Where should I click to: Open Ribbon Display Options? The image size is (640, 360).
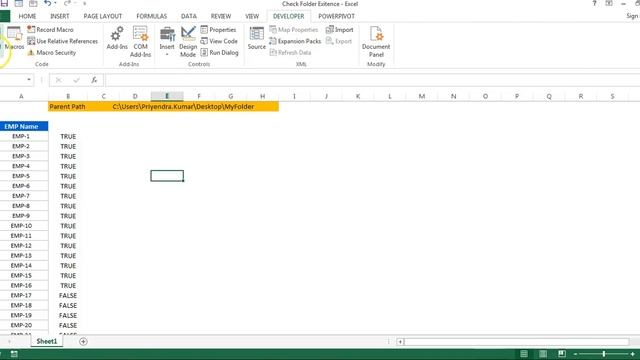tap(609, 4)
